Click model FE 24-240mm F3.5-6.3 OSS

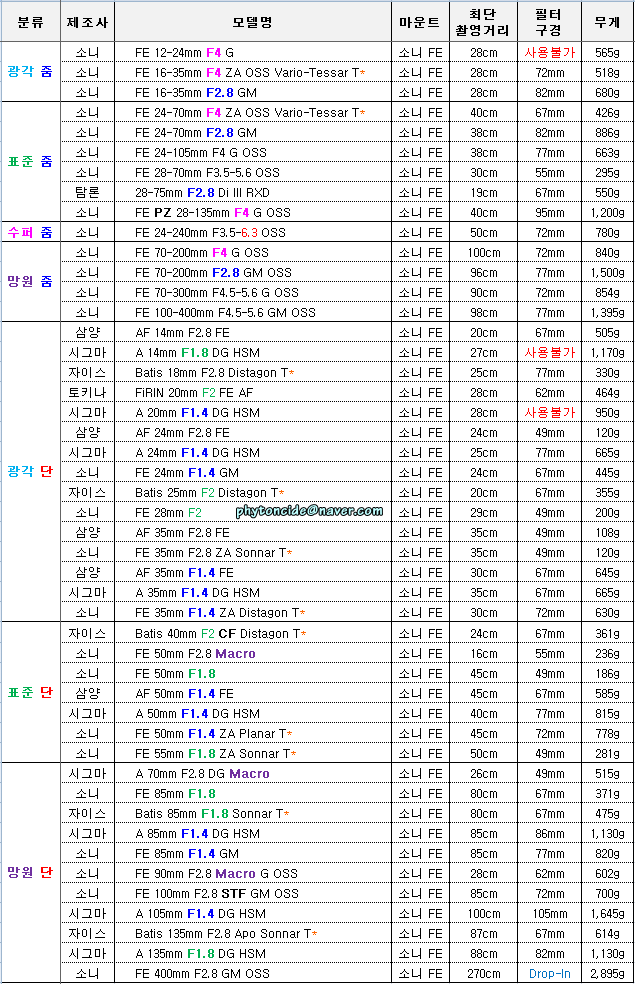pos(210,233)
